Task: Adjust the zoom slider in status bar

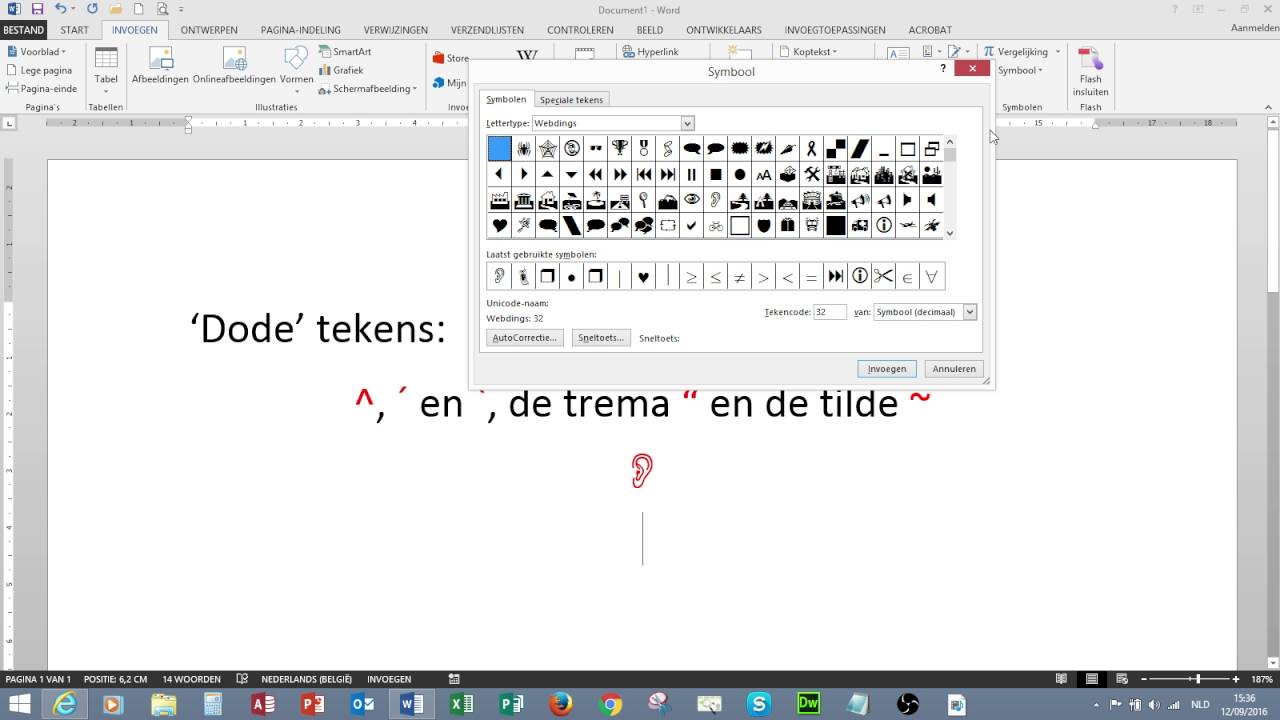Action: click(1197, 679)
